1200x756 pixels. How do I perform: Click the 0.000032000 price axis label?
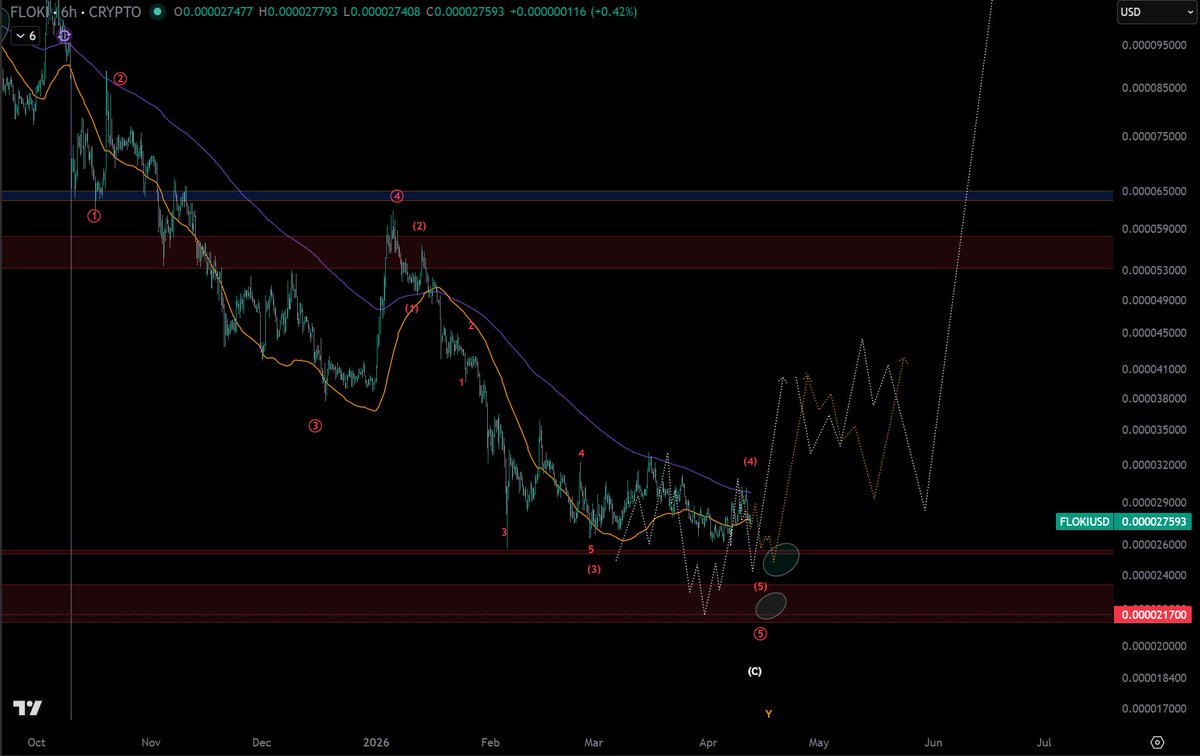click(x=1154, y=465)
